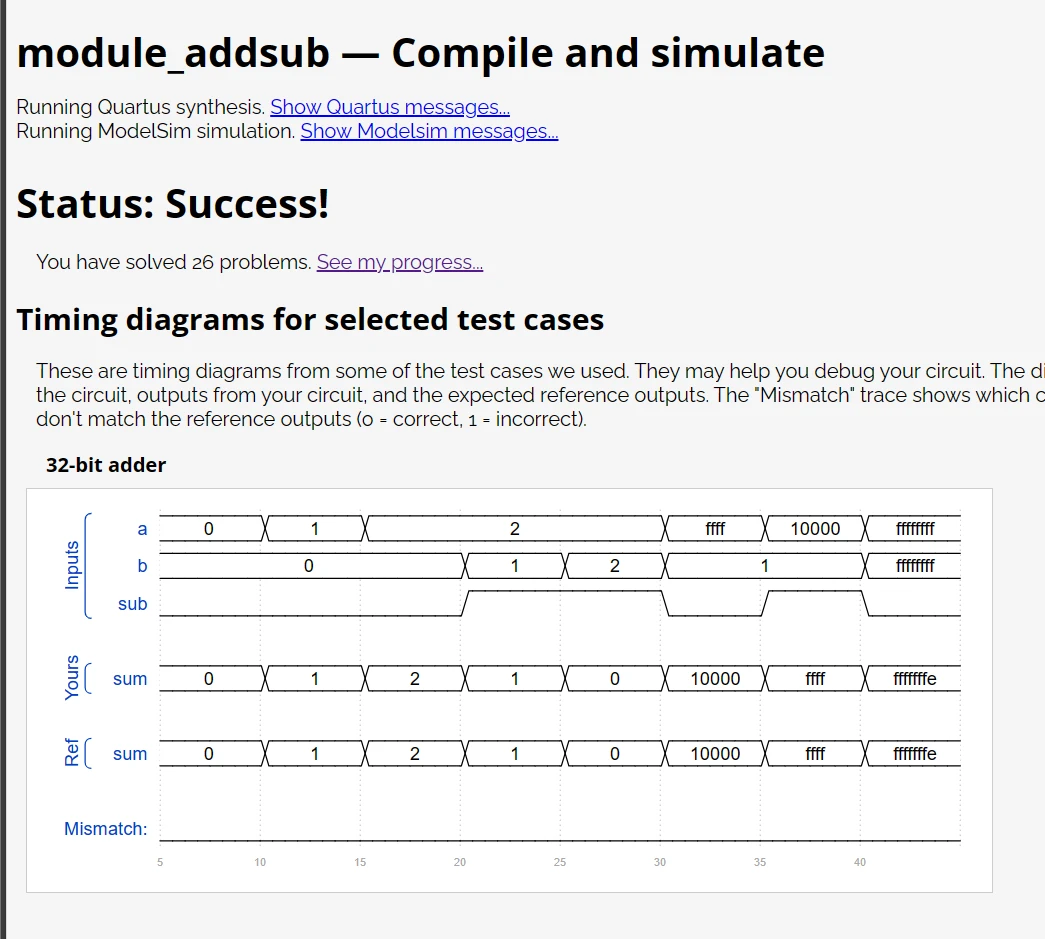Image resolution: width=1045 pixels, height=939 pixels.
Task: Click time marker 10 on the axis
Action: tap(260, 862)
